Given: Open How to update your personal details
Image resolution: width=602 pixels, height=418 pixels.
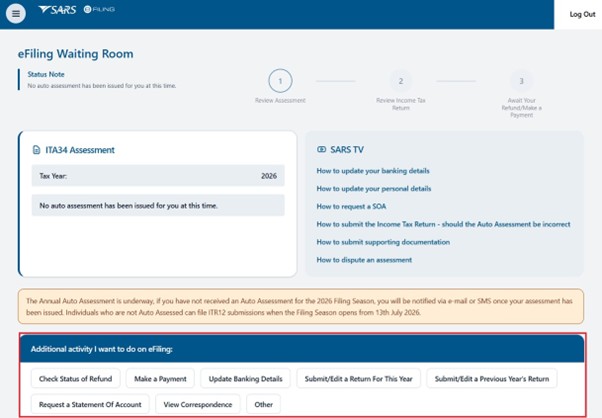Looking at the screenshot, I should click(x=374, y=188).
